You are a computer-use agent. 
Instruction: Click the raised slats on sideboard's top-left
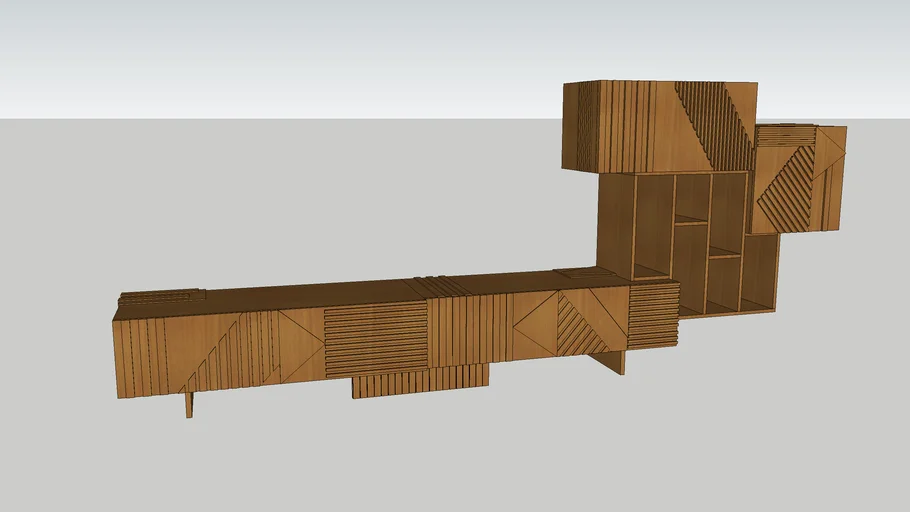162,297
